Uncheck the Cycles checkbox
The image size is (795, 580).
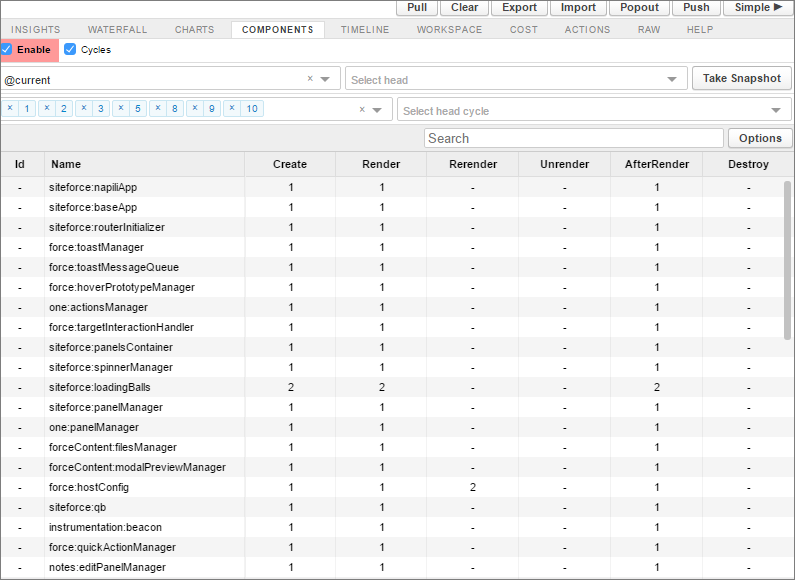click(x=70, y=49)
